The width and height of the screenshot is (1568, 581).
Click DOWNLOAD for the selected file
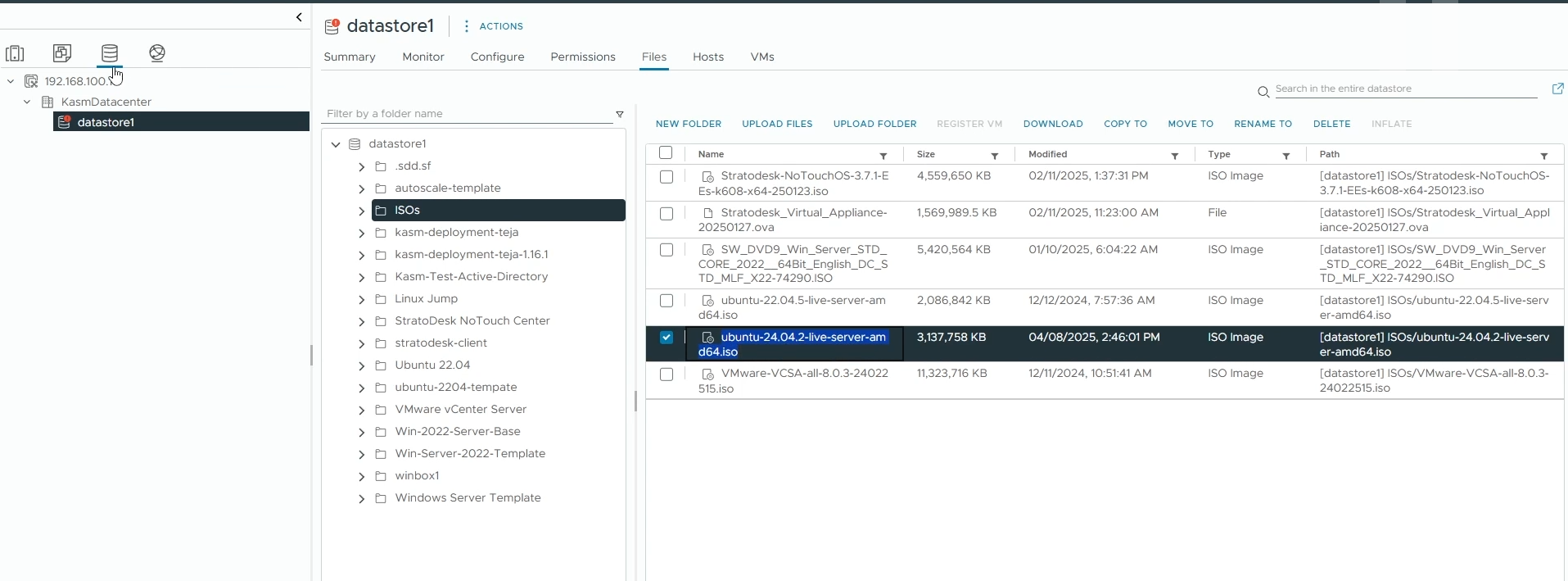[1053, 125]
